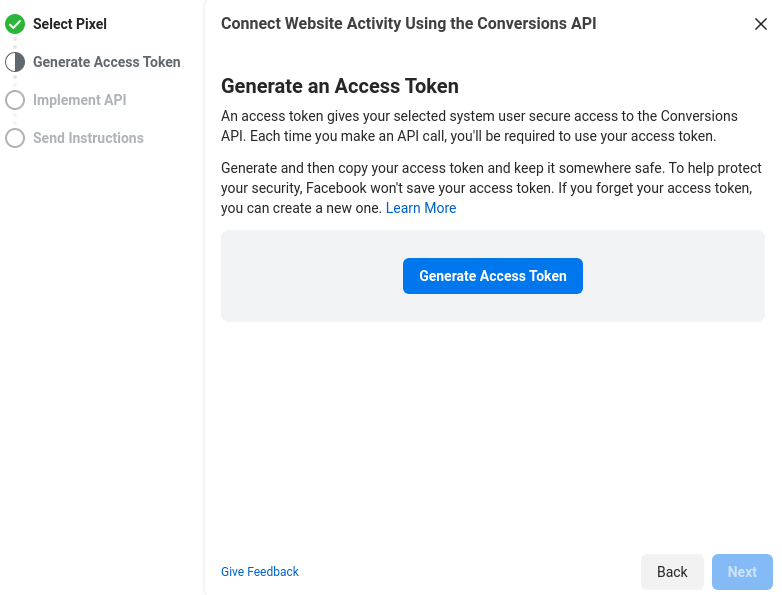Click the half-filled circle step progress icon
This screenshot has height=595, width=782.
pyautogui.click(x=15, y=62)
